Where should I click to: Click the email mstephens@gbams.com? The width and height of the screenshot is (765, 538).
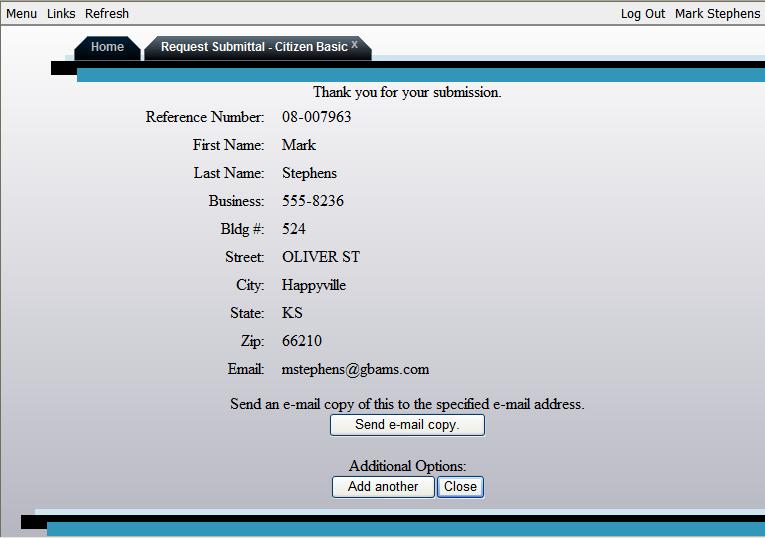pos(355,369)
